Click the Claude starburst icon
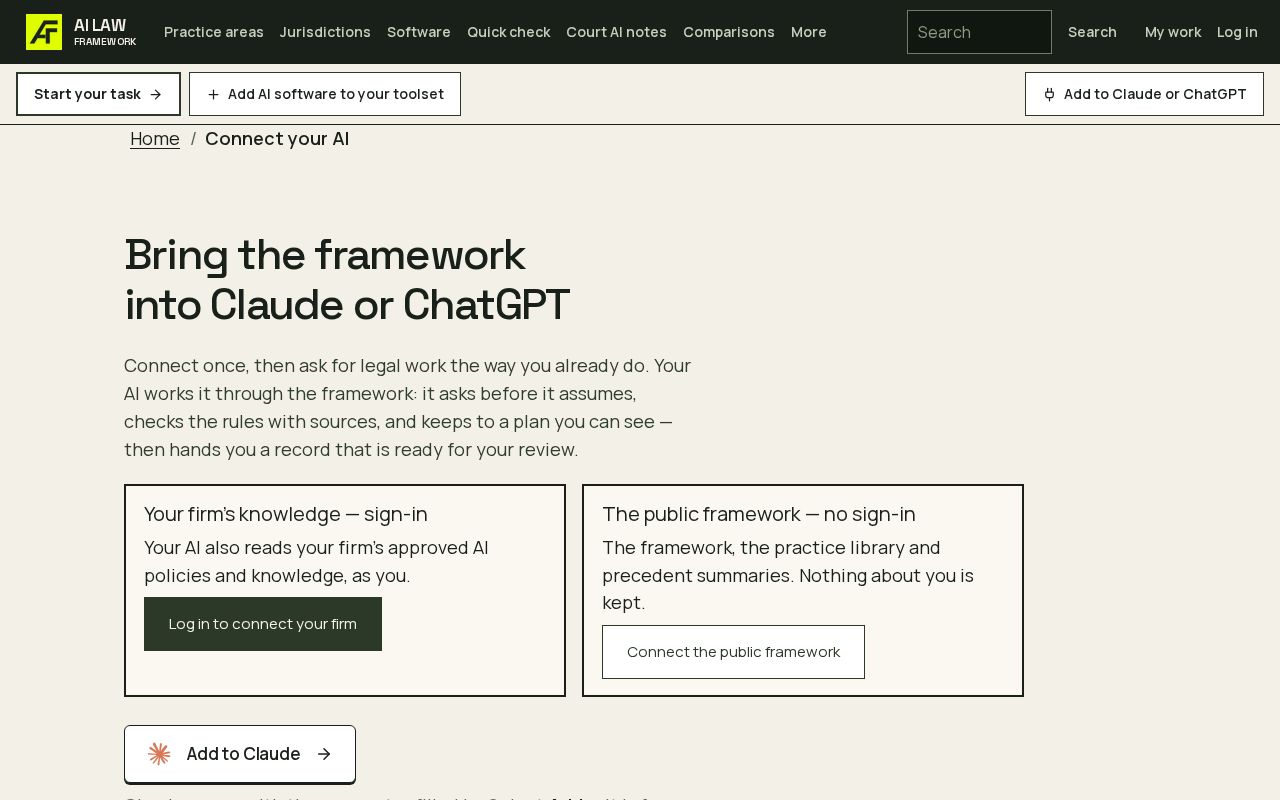This screenshot has width=1280, height=800. (159, 754)
